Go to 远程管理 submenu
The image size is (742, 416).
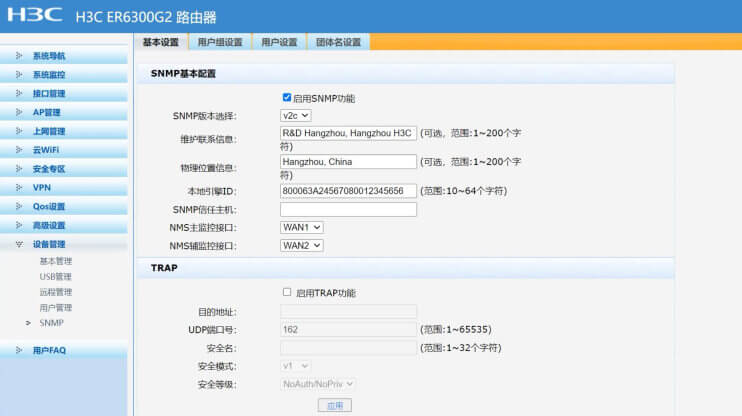coord(56,292)
